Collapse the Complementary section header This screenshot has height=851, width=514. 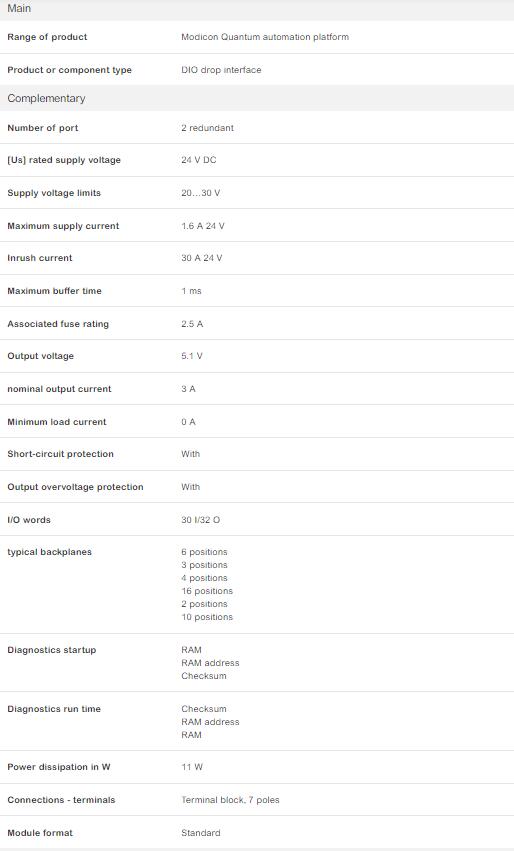tap(257, 98)
